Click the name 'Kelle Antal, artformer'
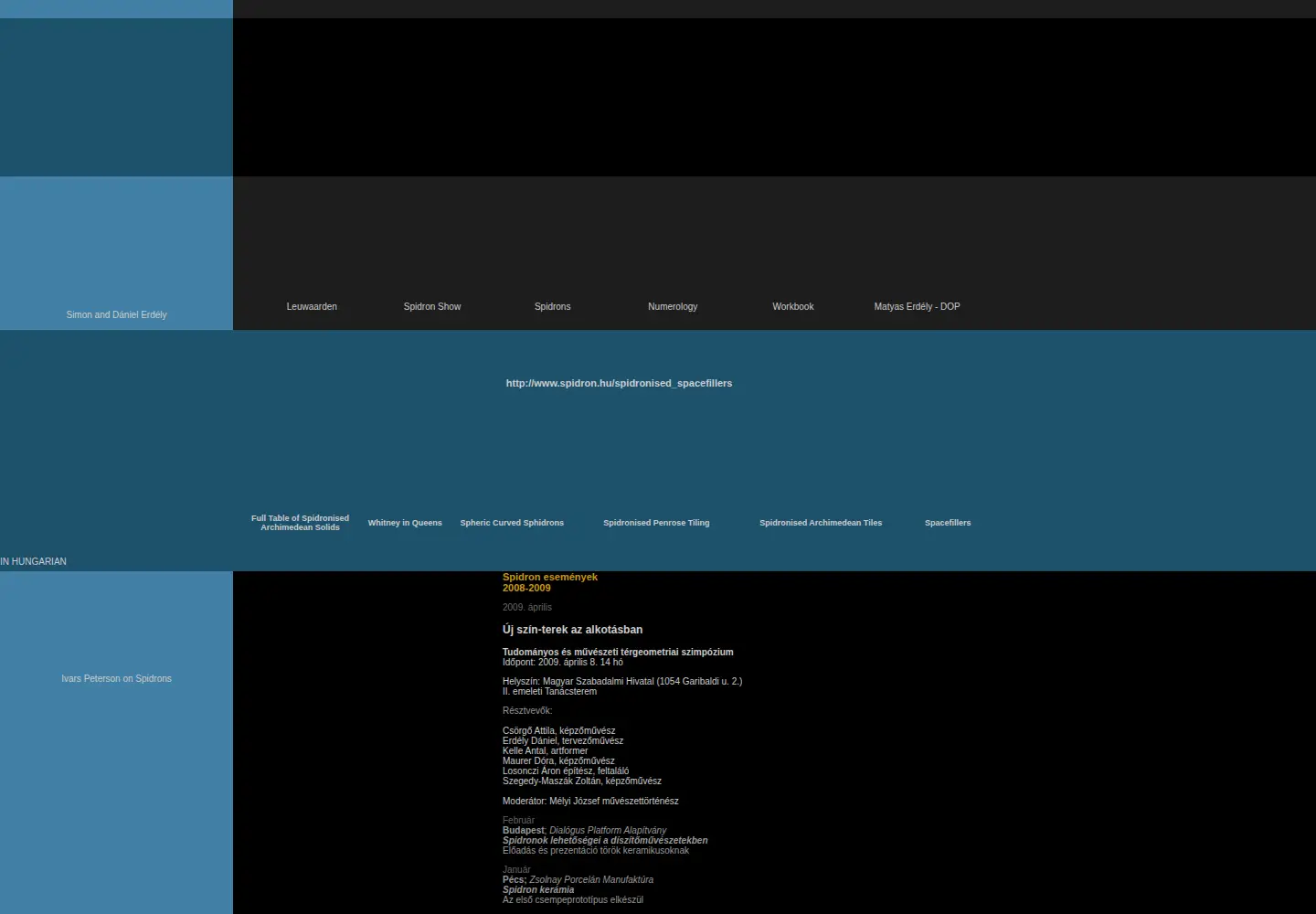Viewport: 1316px width, 914px height. (x=546, y=750)
